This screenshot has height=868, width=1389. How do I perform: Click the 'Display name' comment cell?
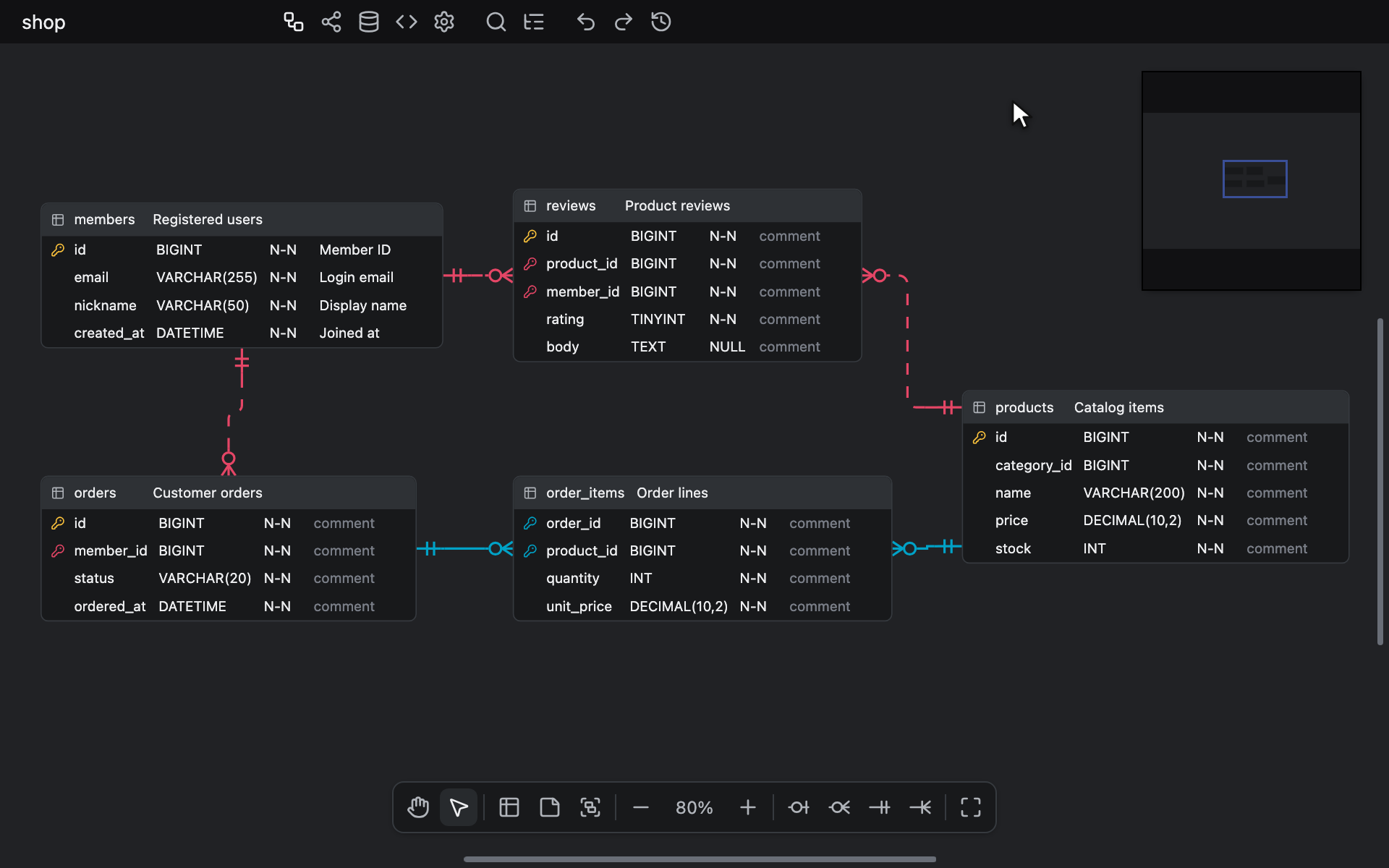pyautogui.click(x=363, y=306)
